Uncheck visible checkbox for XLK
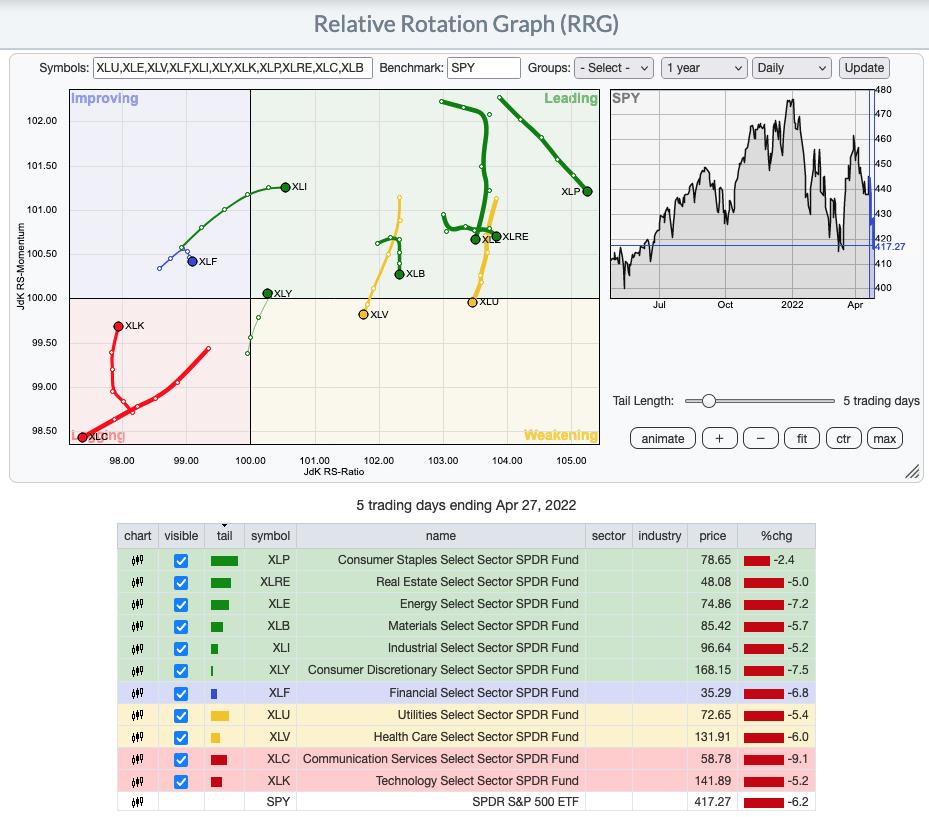 [181, 782]
